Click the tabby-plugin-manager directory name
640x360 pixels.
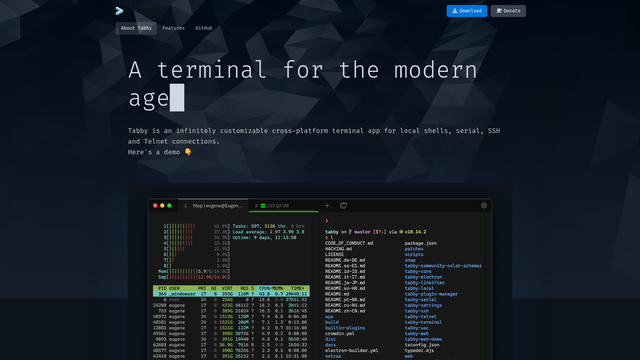tap(431, 294)
